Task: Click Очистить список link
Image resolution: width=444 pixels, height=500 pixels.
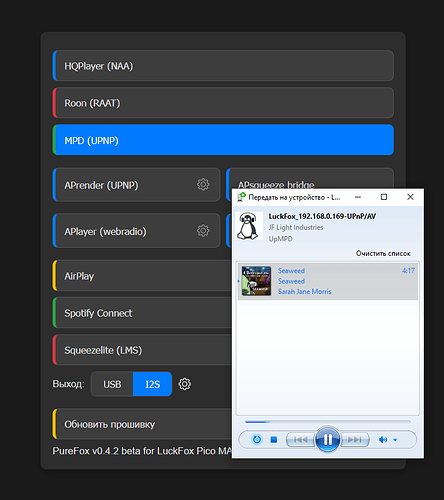Action: 383,253
